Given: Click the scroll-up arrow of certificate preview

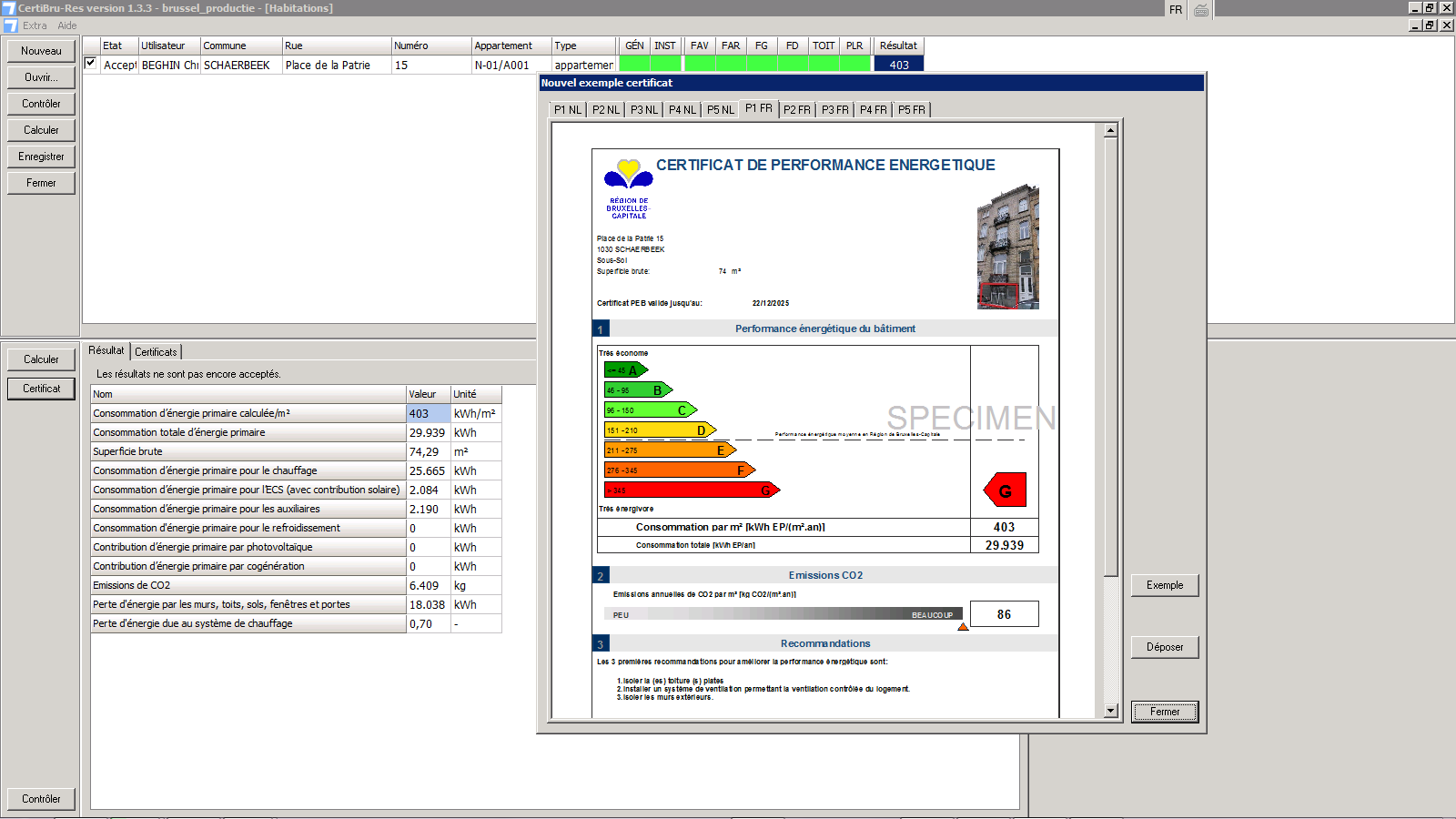Looking at the screenshot, I should pos(1110,130).
